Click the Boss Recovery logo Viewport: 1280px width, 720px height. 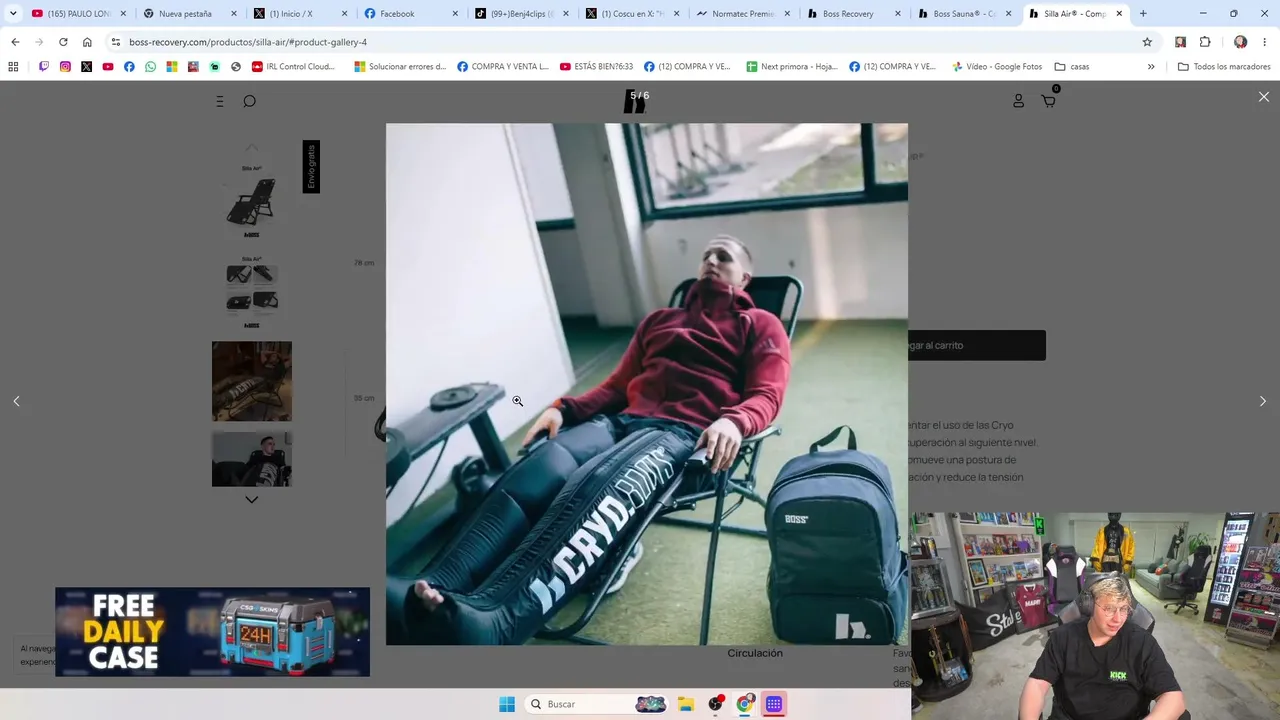635,101
